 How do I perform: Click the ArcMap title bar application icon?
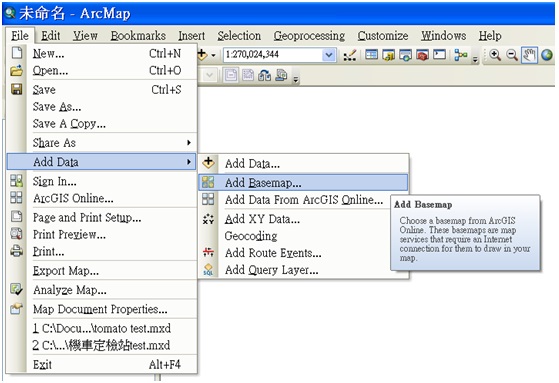click(x=10, y=13)
